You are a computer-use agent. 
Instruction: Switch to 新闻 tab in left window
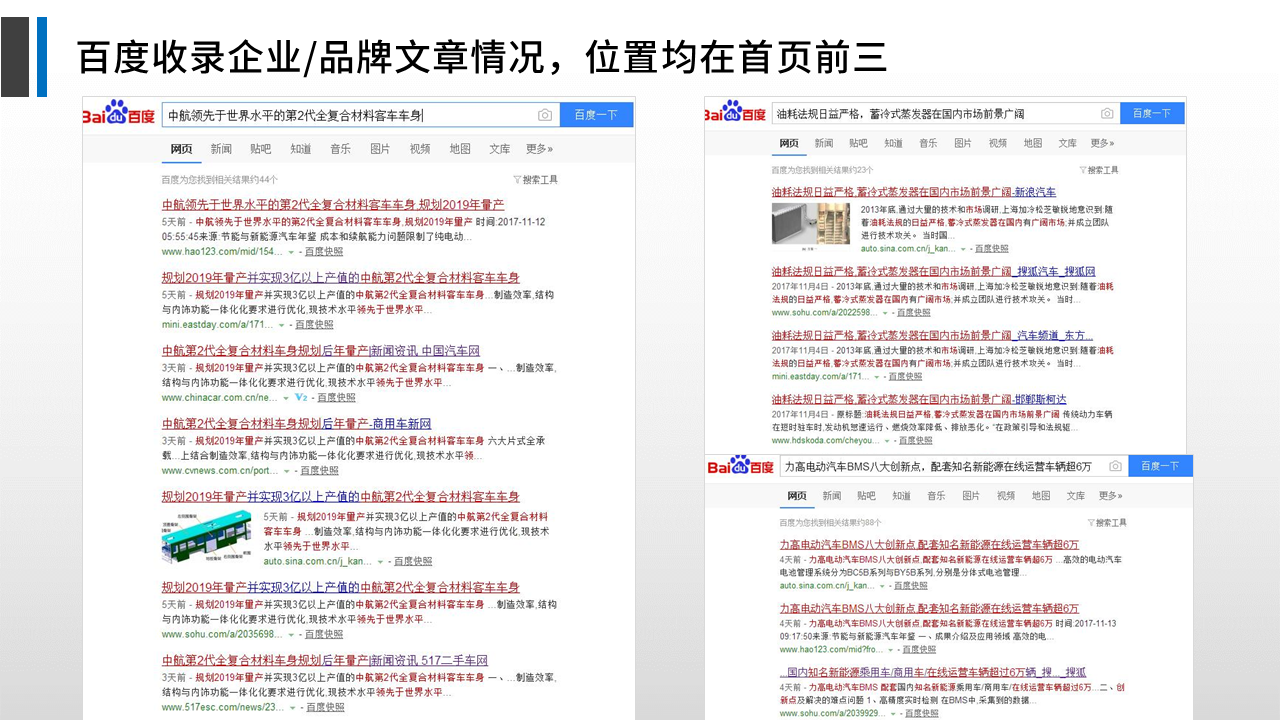pyautogui.click(x=221, y=149)
